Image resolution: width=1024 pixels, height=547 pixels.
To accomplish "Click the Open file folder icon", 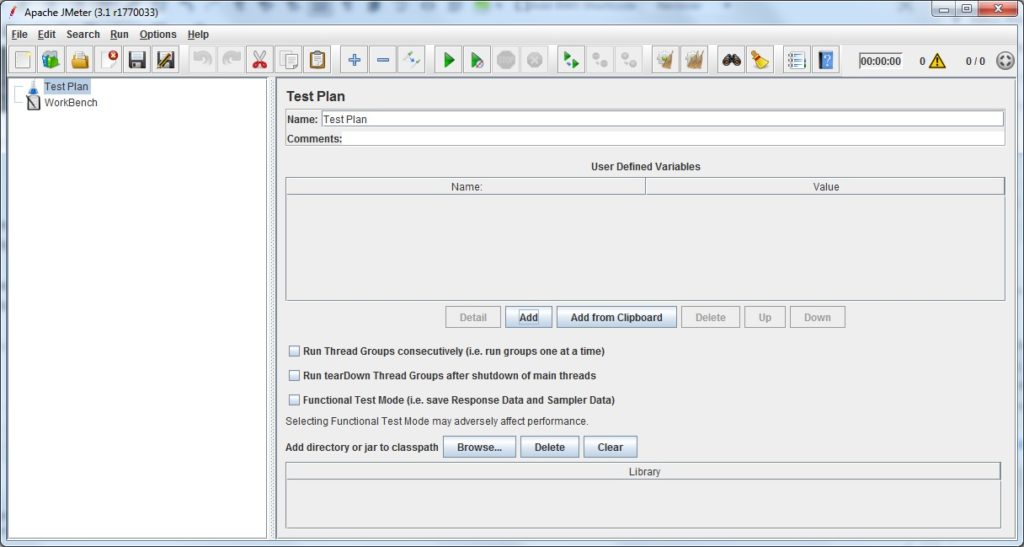I will point(80,61).
